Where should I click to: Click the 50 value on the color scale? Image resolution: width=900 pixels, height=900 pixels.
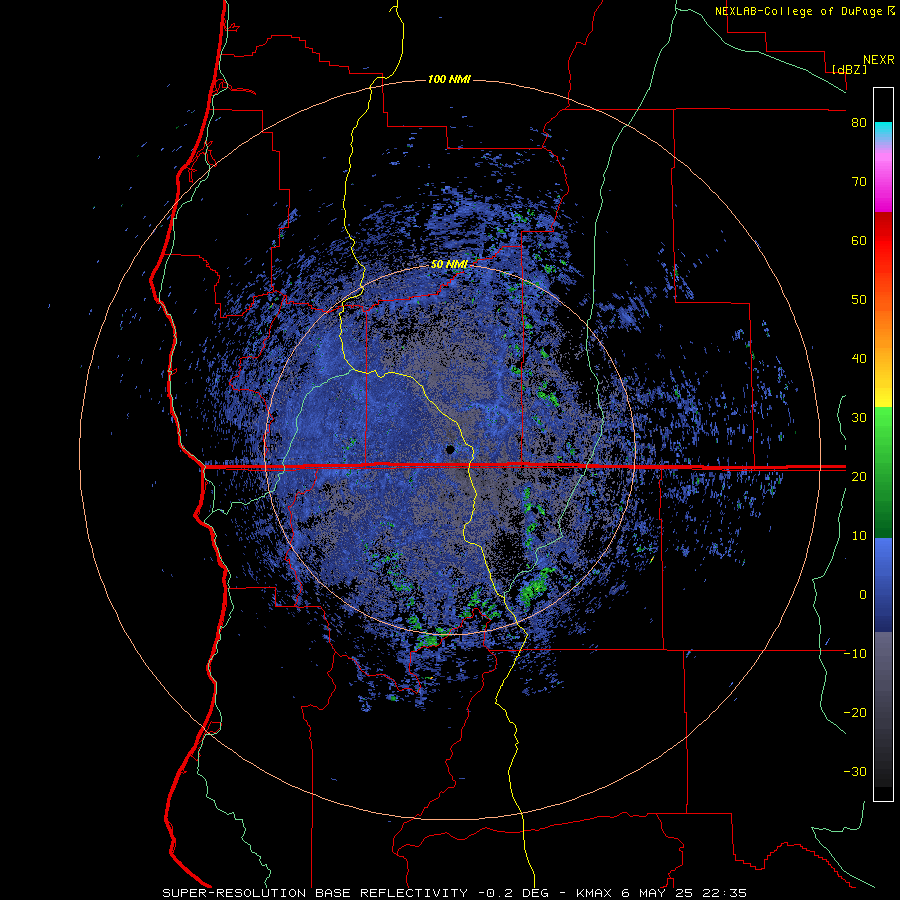859,300
